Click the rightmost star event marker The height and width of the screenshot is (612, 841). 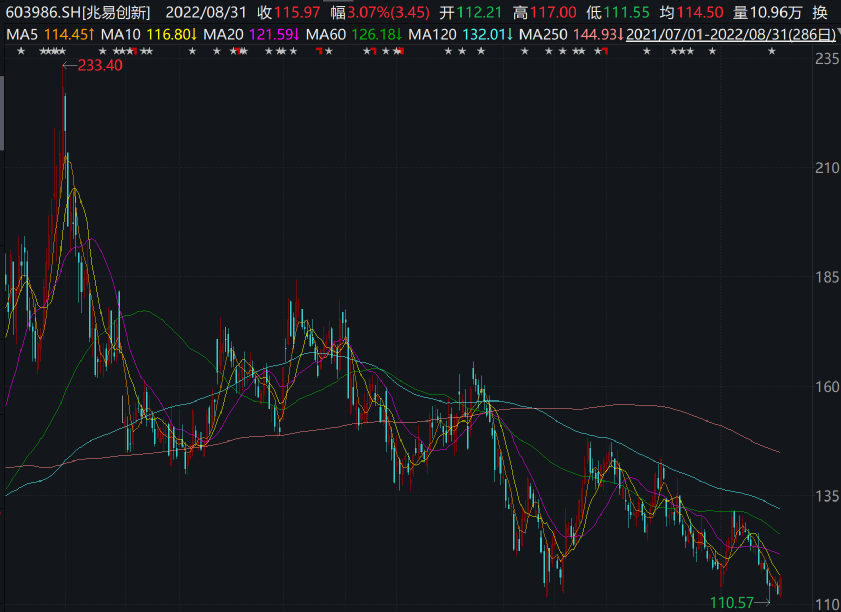pyautogui.click(x=771, y=51)
